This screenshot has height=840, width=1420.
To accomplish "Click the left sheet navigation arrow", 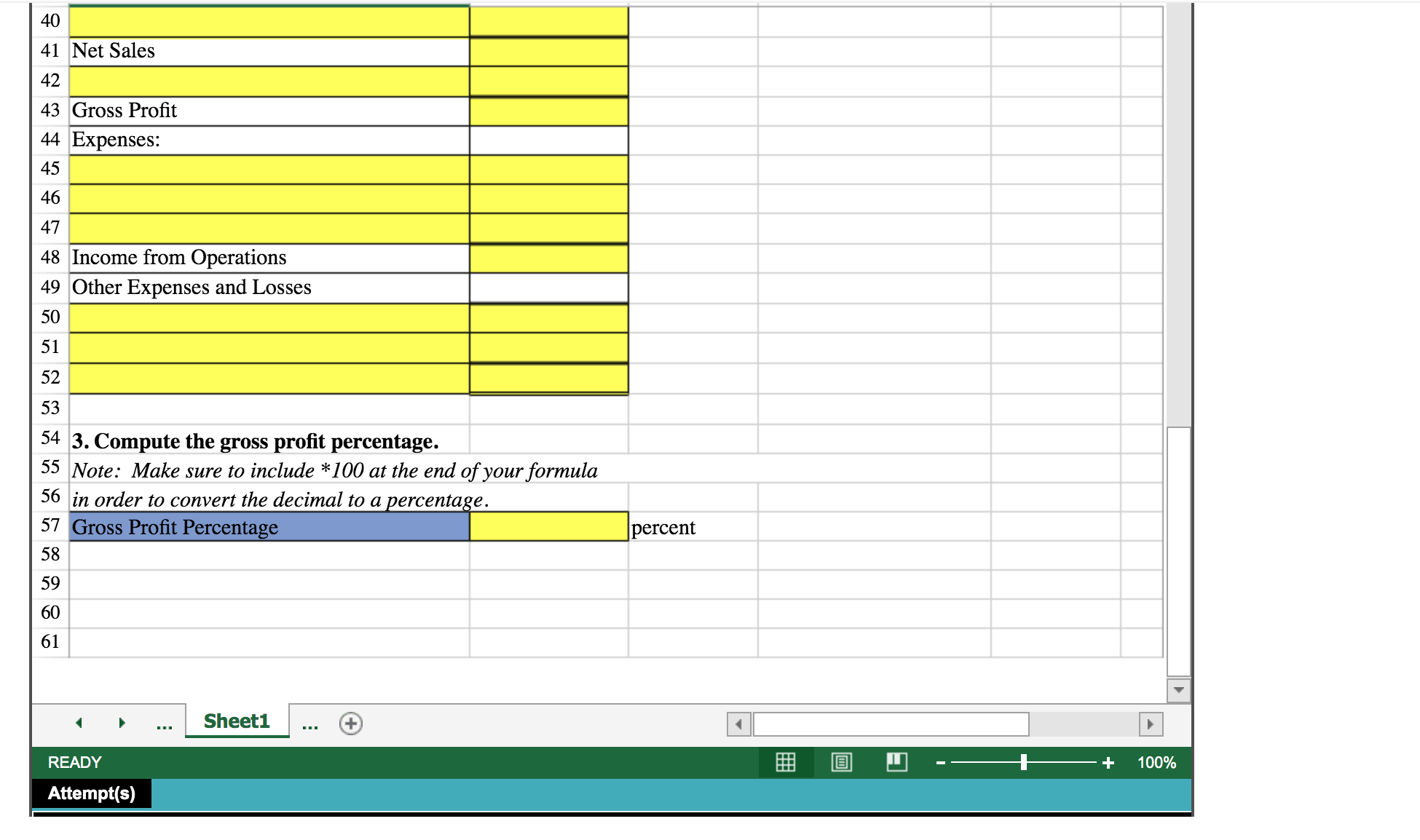I will click(x=79, y=723).
